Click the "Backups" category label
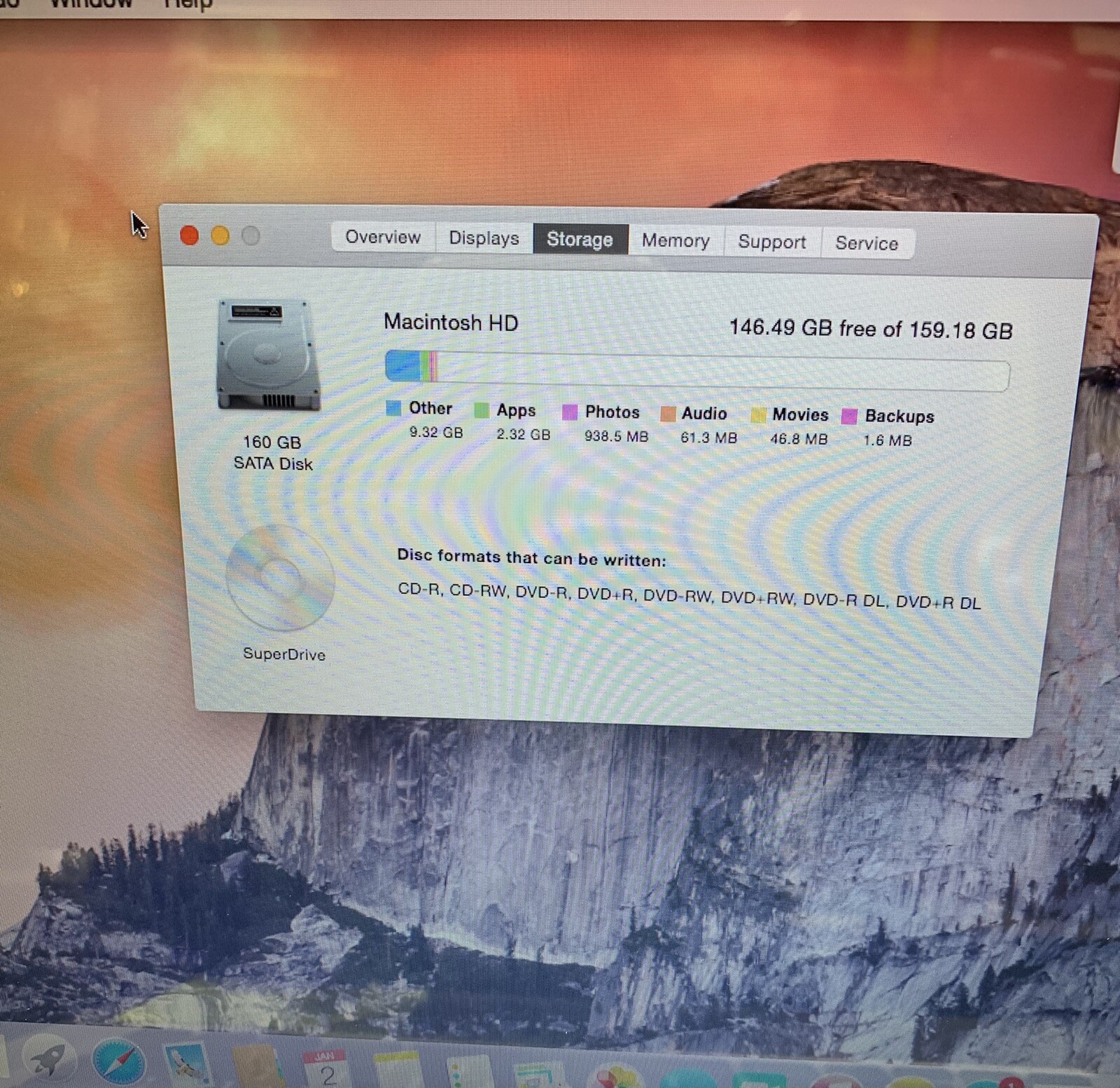Screen dimensions: 1120x1088 click(x=899, y=417)
